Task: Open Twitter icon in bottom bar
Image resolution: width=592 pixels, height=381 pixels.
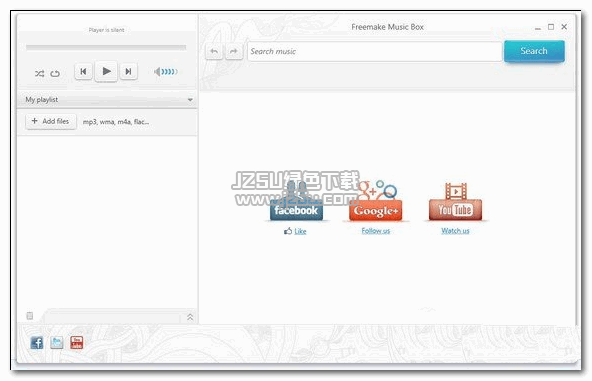Action: pyautogui.click(x=57, y=343)
